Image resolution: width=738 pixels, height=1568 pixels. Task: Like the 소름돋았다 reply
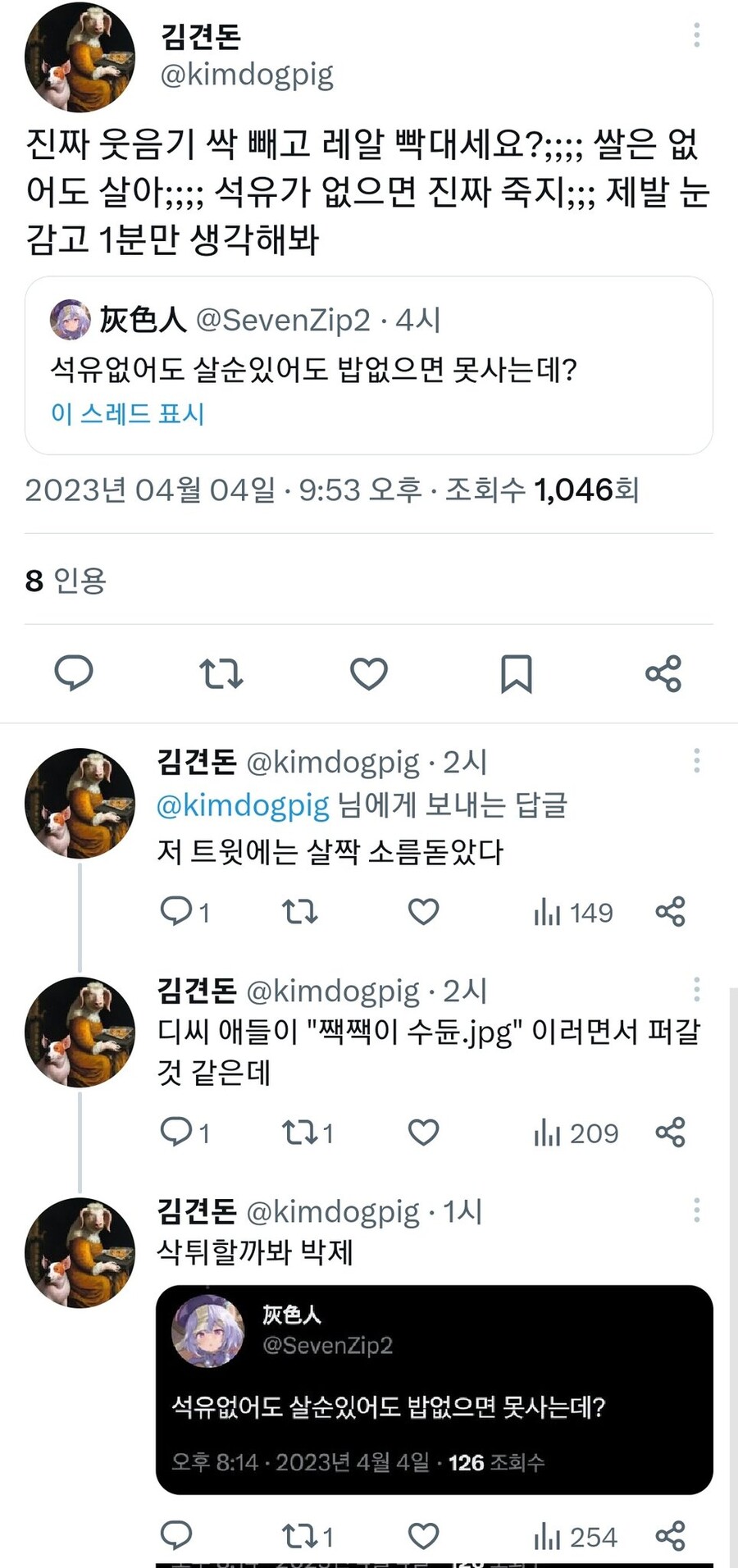point(423,912)
